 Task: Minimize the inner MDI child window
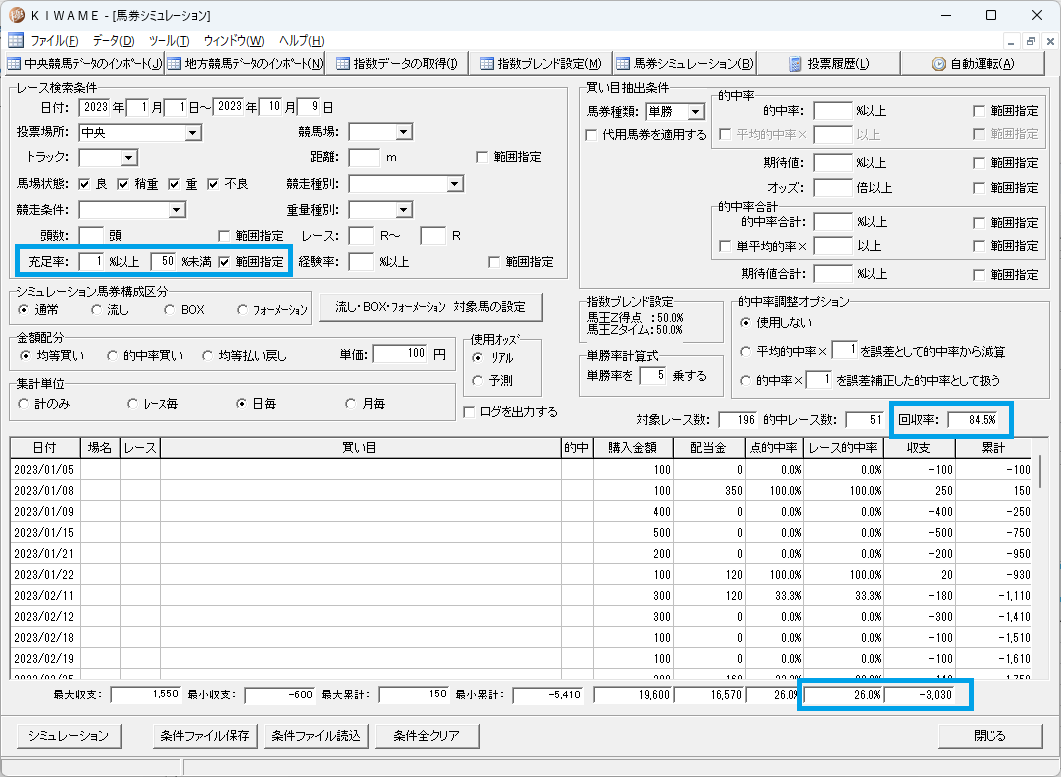(1011, 41)
